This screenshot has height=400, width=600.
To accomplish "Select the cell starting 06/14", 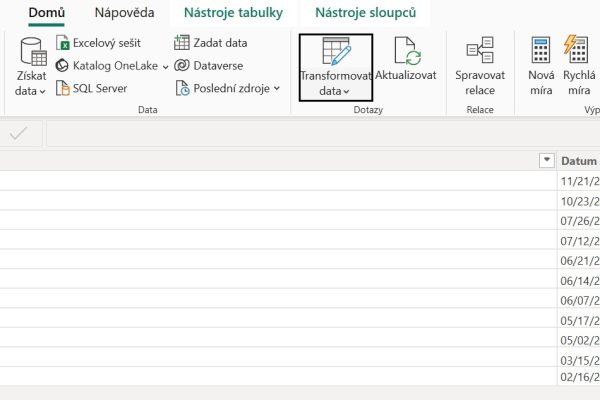I will (x=579, y=281).
